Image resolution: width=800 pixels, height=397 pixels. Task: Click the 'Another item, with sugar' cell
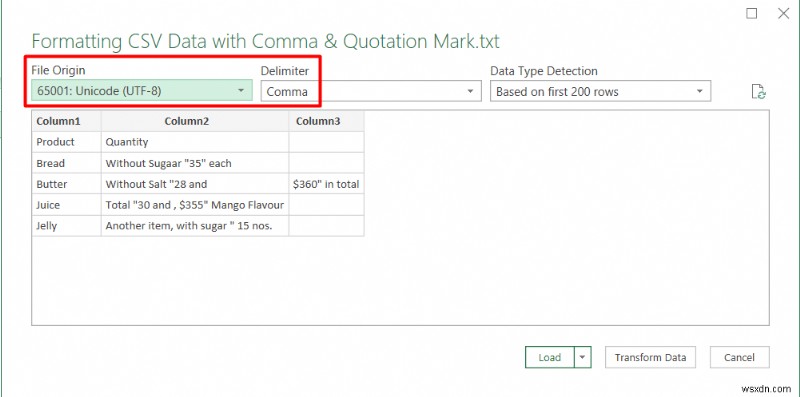click(x=195, y=226)
